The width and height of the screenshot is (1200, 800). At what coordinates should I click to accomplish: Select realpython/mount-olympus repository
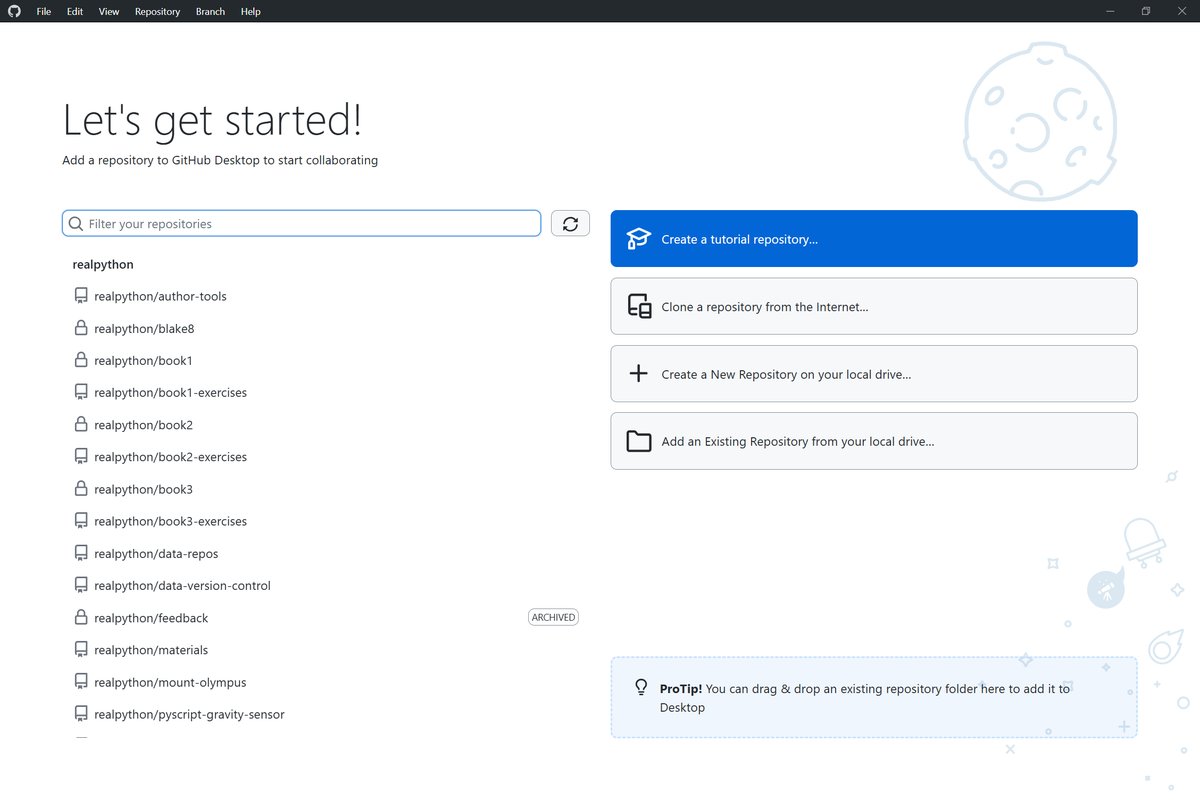click(326, 682)
